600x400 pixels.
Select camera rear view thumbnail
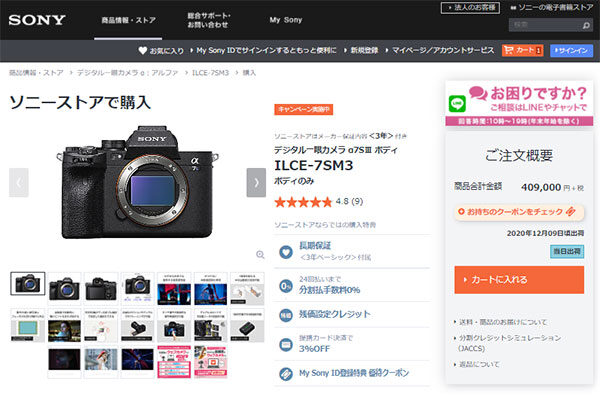pos(101,289)
